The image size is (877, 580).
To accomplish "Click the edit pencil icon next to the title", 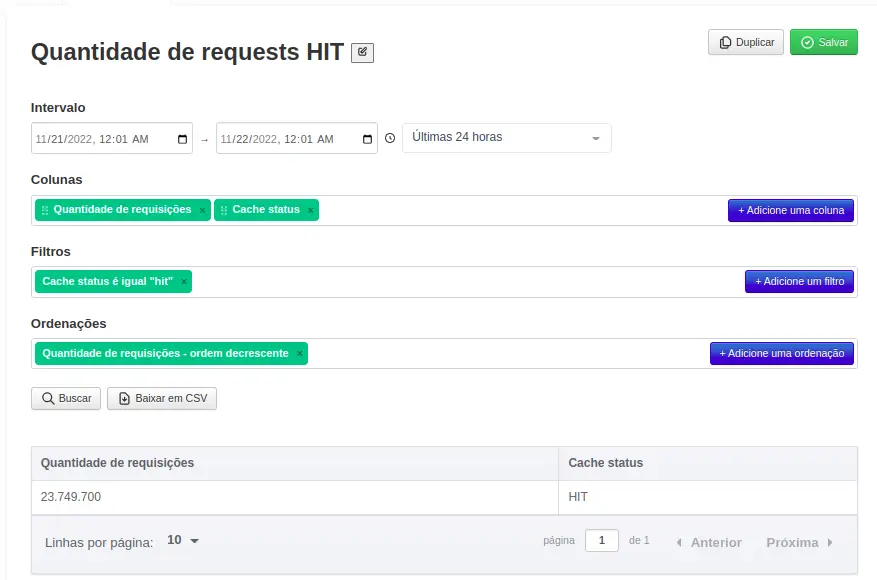I will 362,52.
